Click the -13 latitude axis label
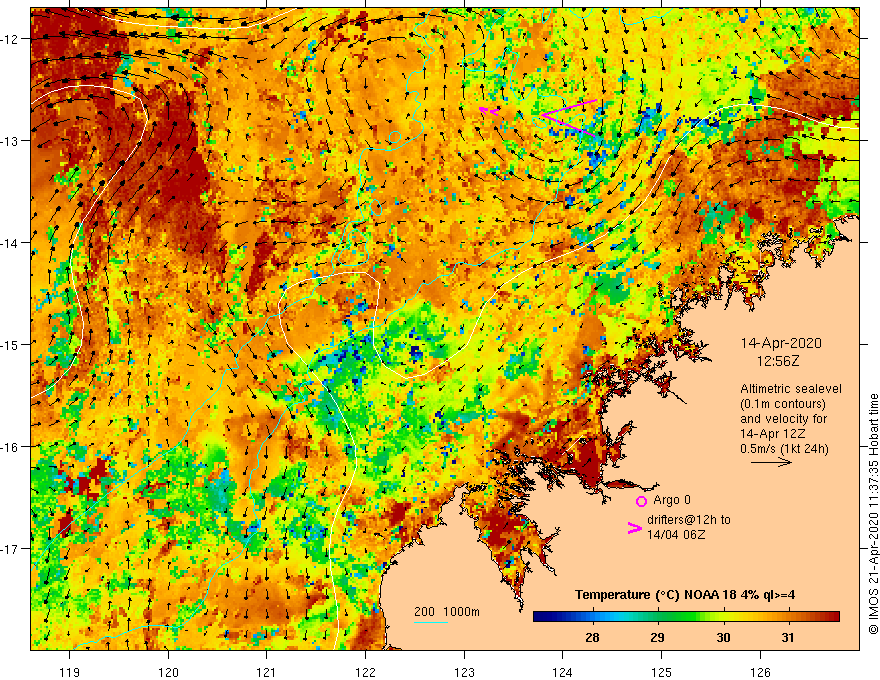The height and width of the screenshot is (680, 880). click(11, 140)
